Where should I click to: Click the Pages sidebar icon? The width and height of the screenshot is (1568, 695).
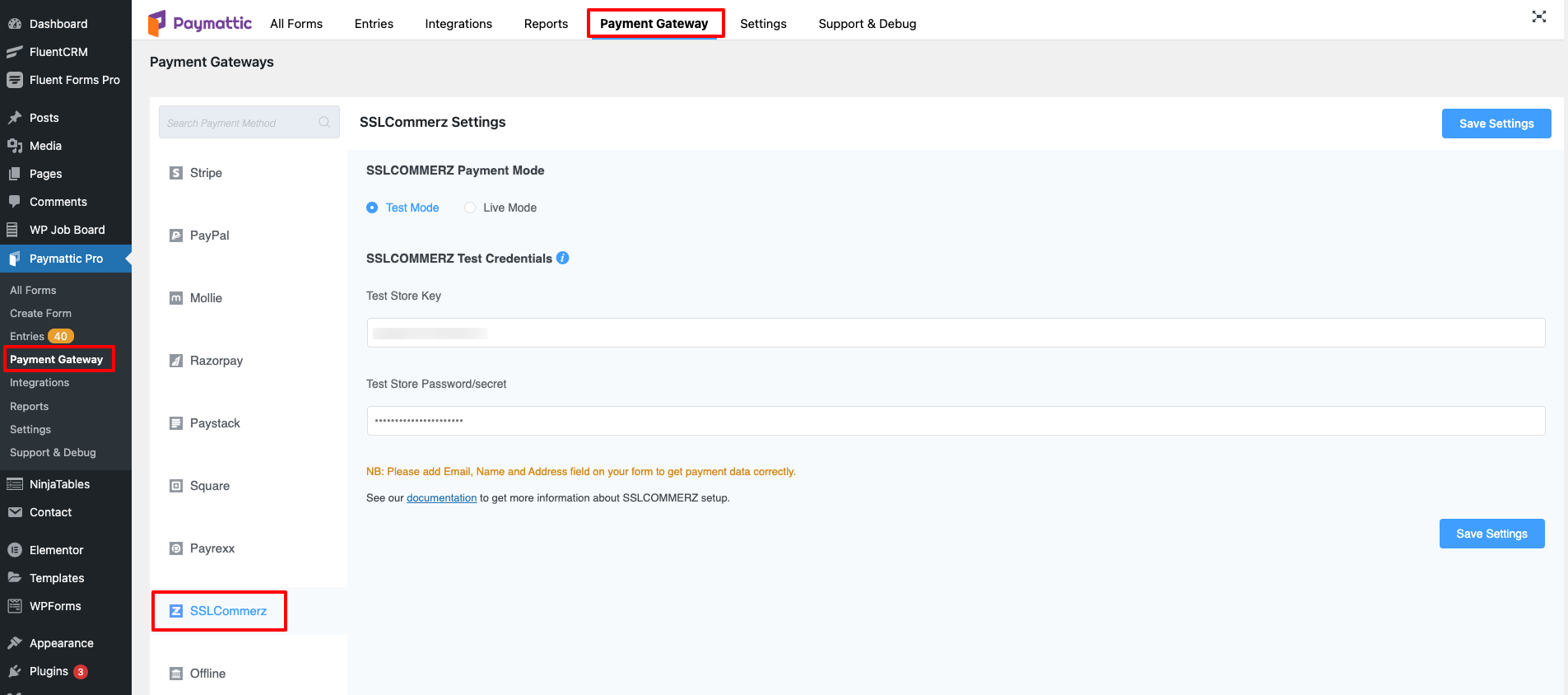[x=14, y=174]
